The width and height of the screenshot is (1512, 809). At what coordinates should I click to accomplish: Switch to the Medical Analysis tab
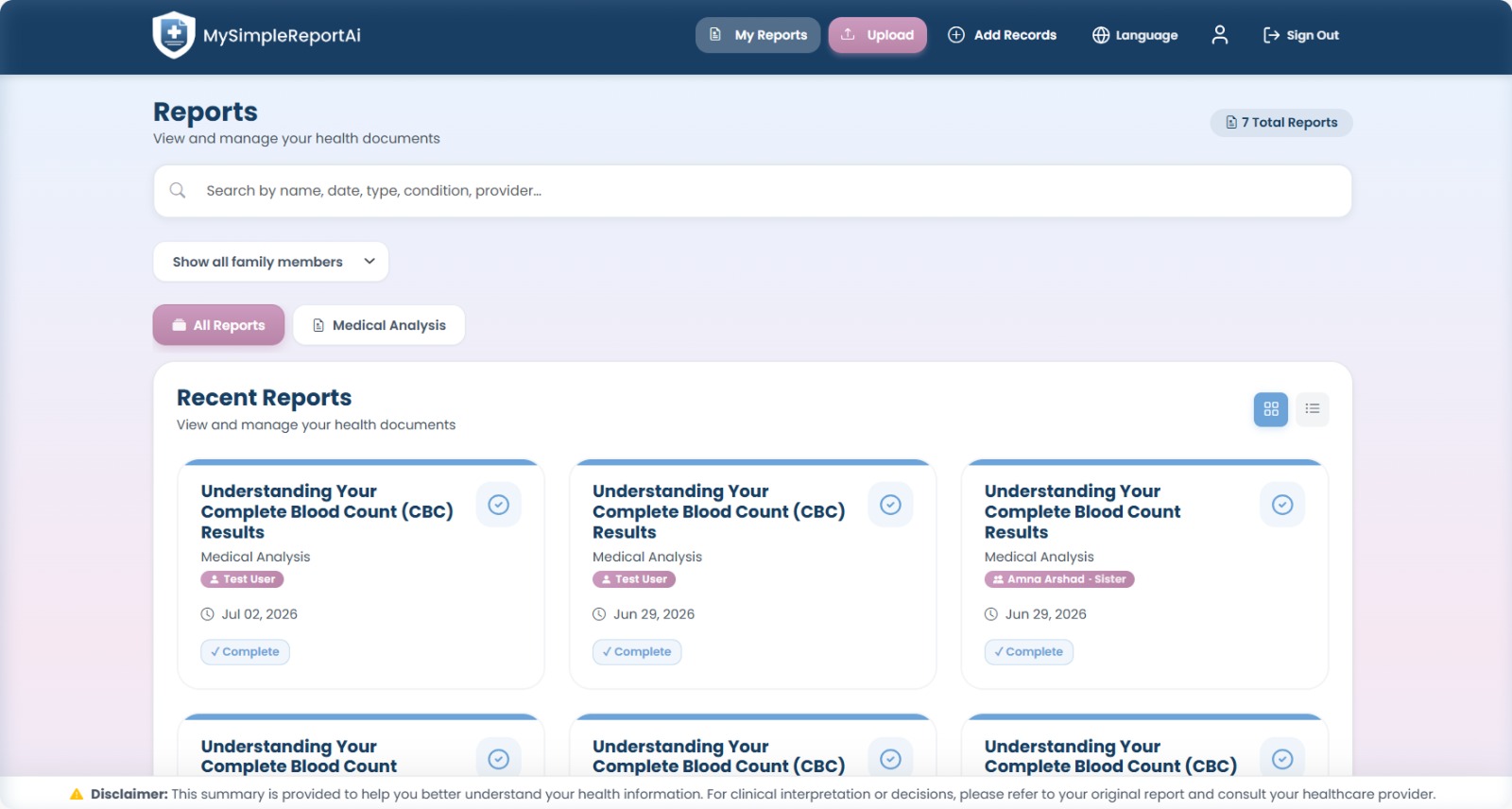tap(379, 325)
